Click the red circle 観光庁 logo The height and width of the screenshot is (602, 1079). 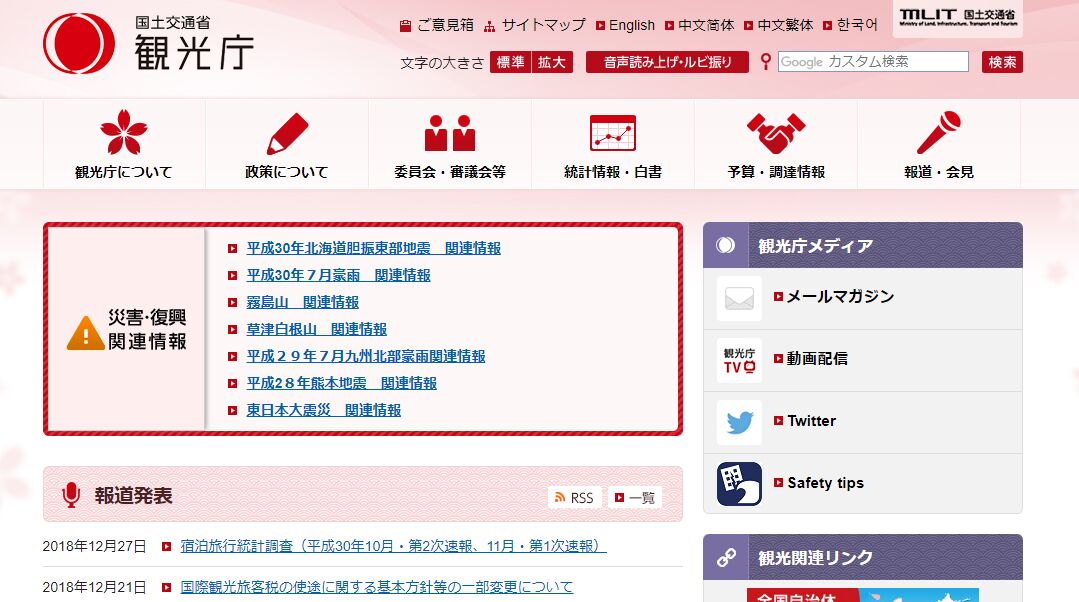click(79, 43)
